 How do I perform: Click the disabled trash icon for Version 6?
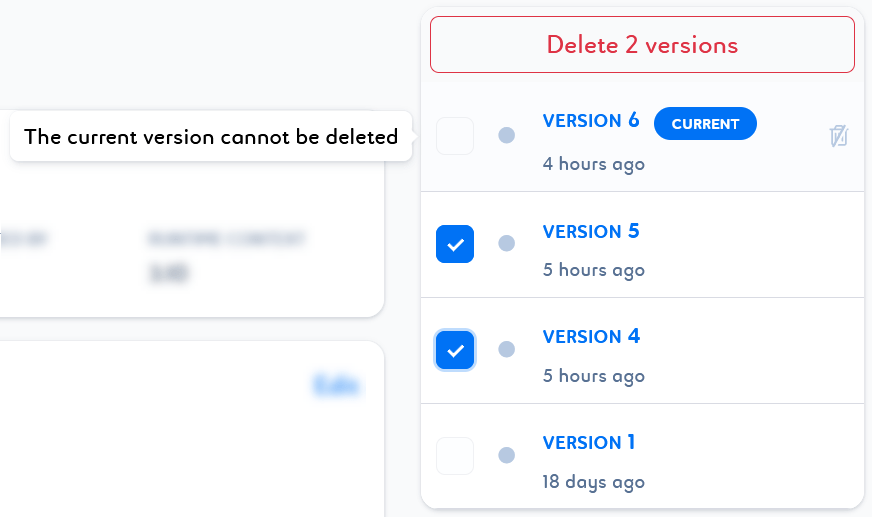tap(839, 136)
